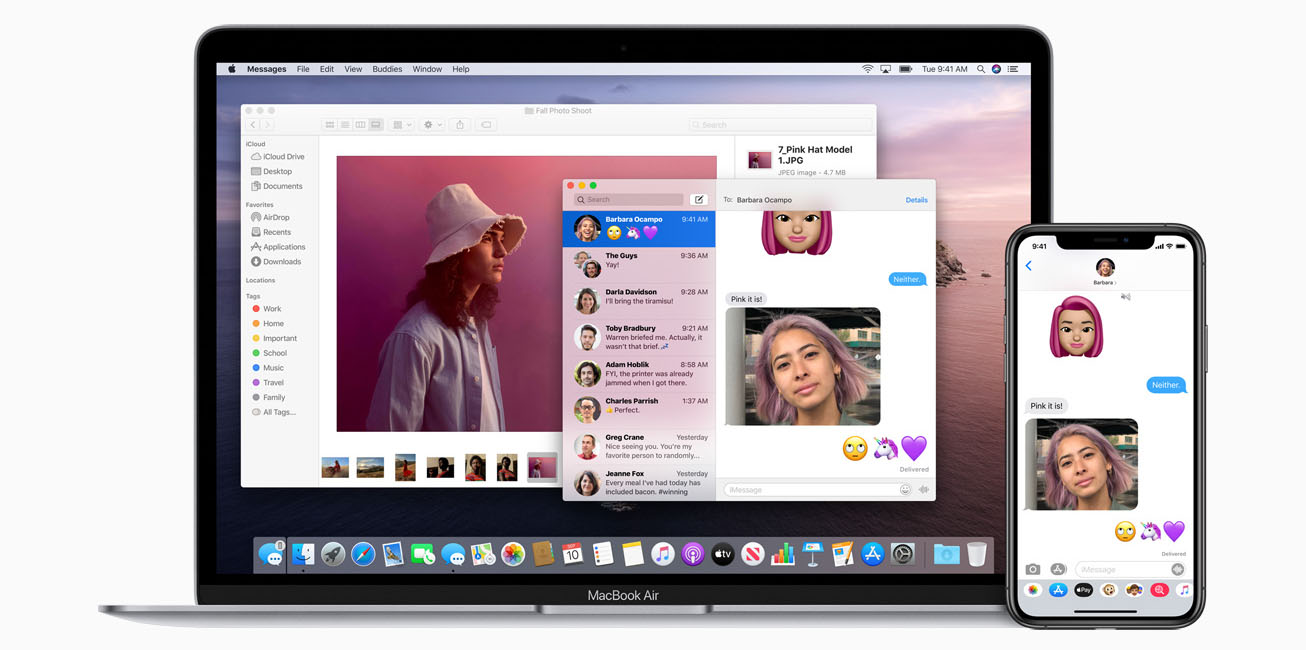Click the audio record icon in Mac Messages

pyautogui.click(x=924, y=490)
